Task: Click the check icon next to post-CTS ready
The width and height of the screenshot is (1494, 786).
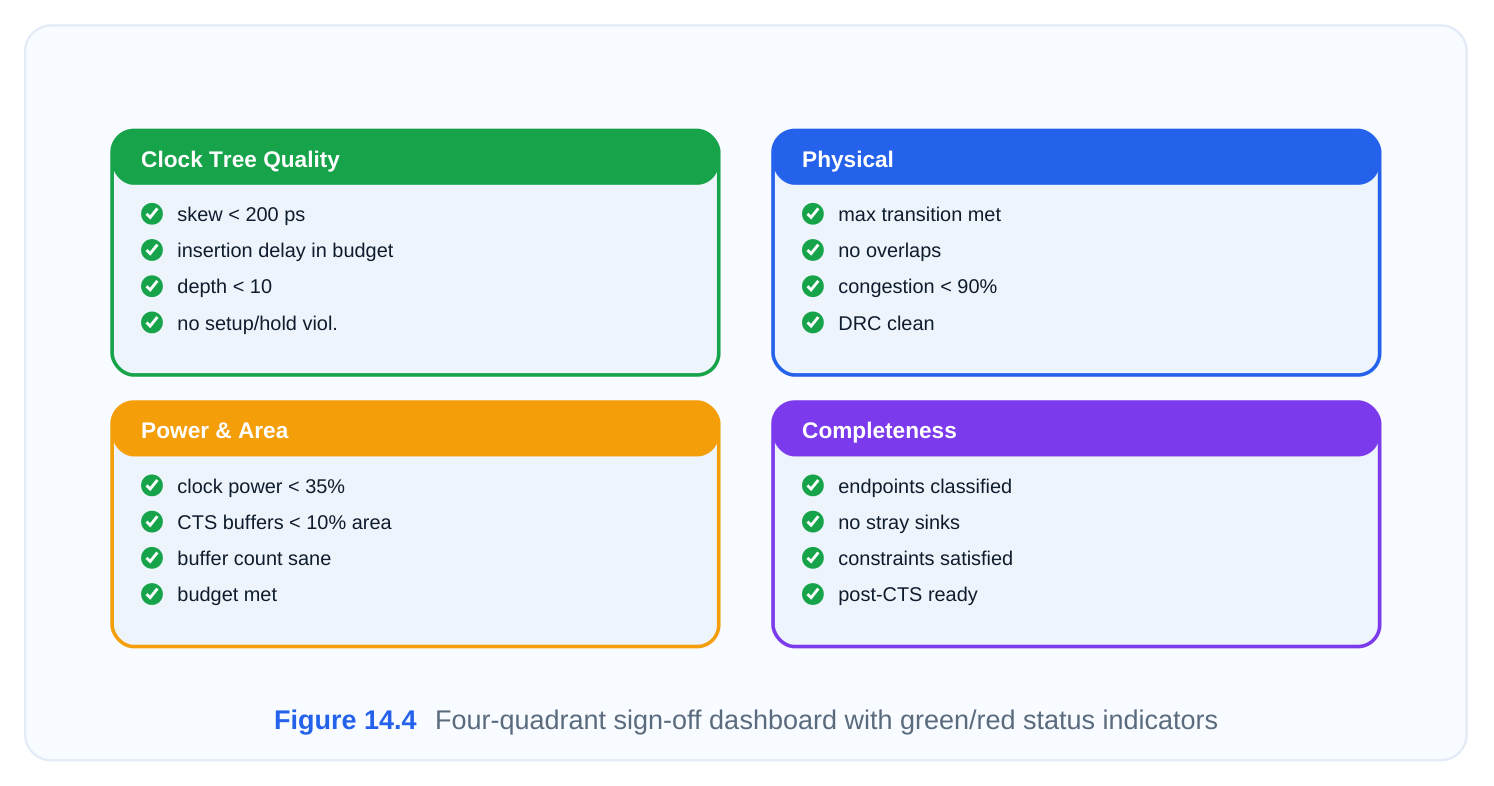Action: pos(813,594)
